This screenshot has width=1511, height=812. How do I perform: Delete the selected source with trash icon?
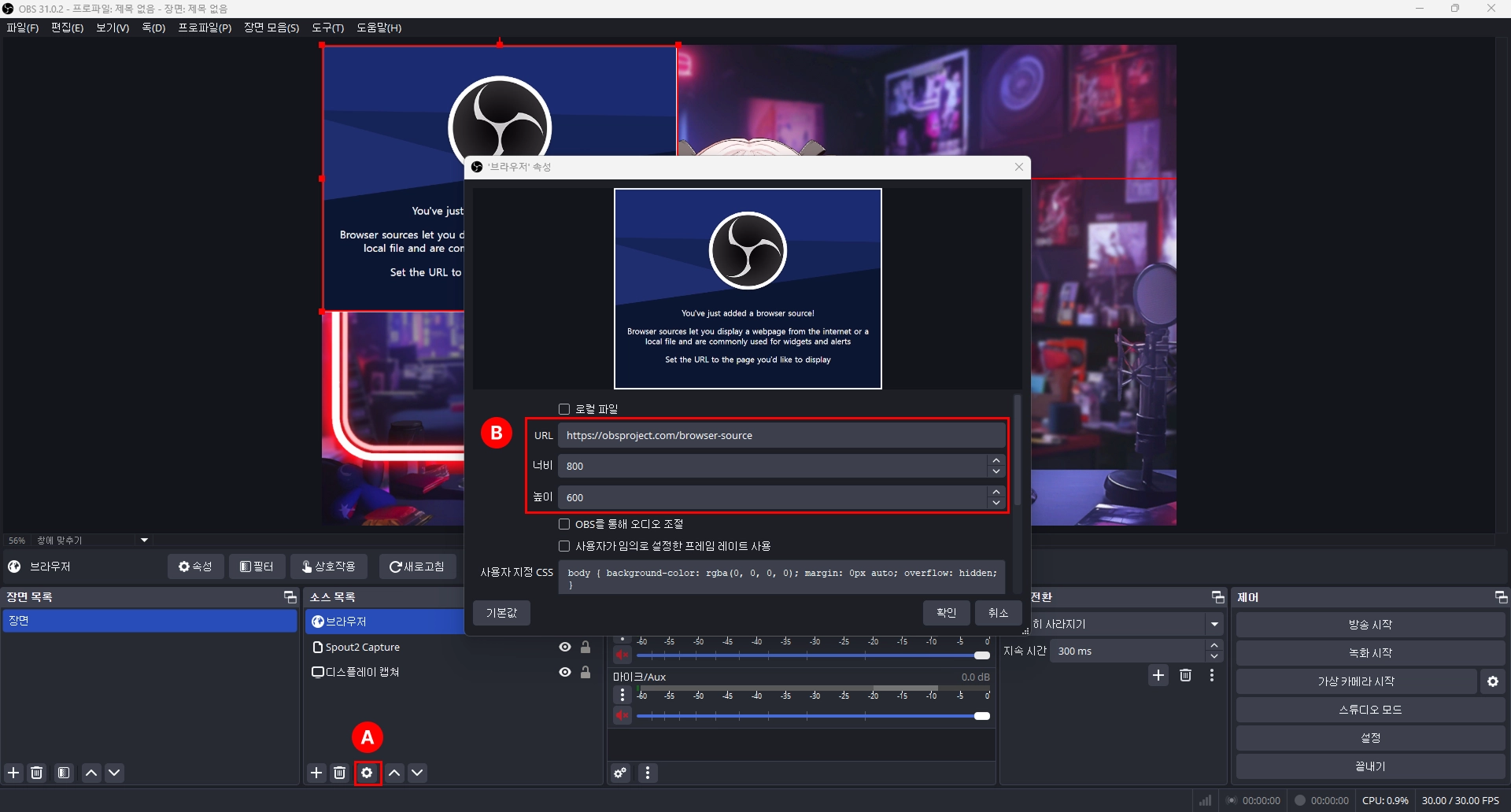340,773
